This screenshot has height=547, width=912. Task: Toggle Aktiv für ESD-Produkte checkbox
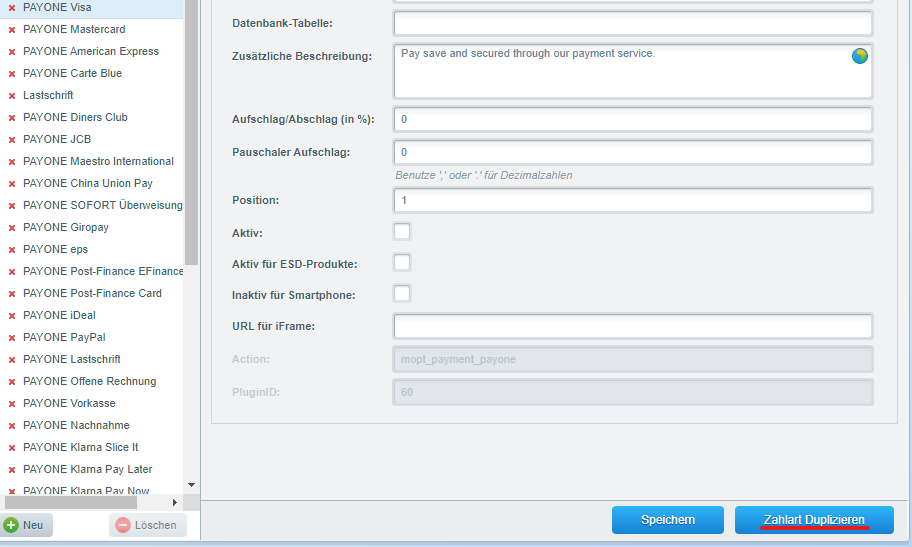pyautogui.click(x=402, y=262)
